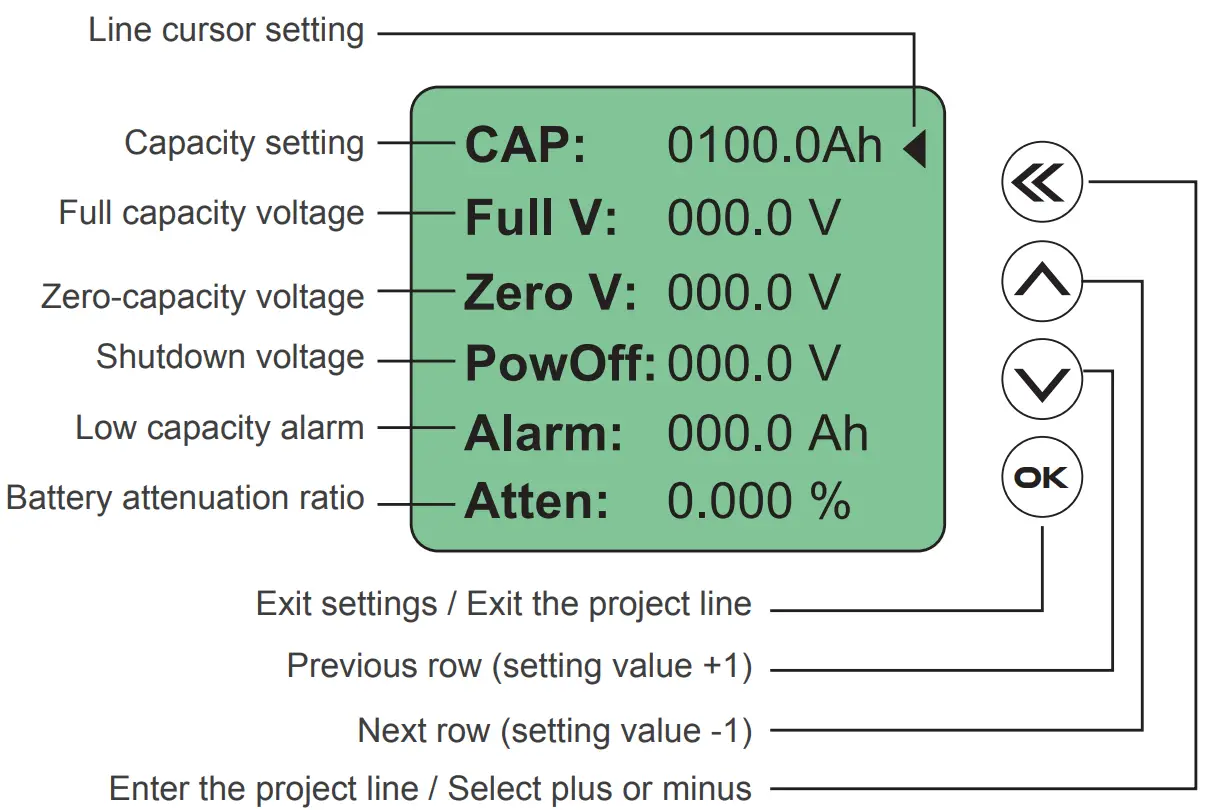Screen dimensions: 1210x810
Task: Click the 0100.0Ah capacity value
Action: [x=775, y=147]
